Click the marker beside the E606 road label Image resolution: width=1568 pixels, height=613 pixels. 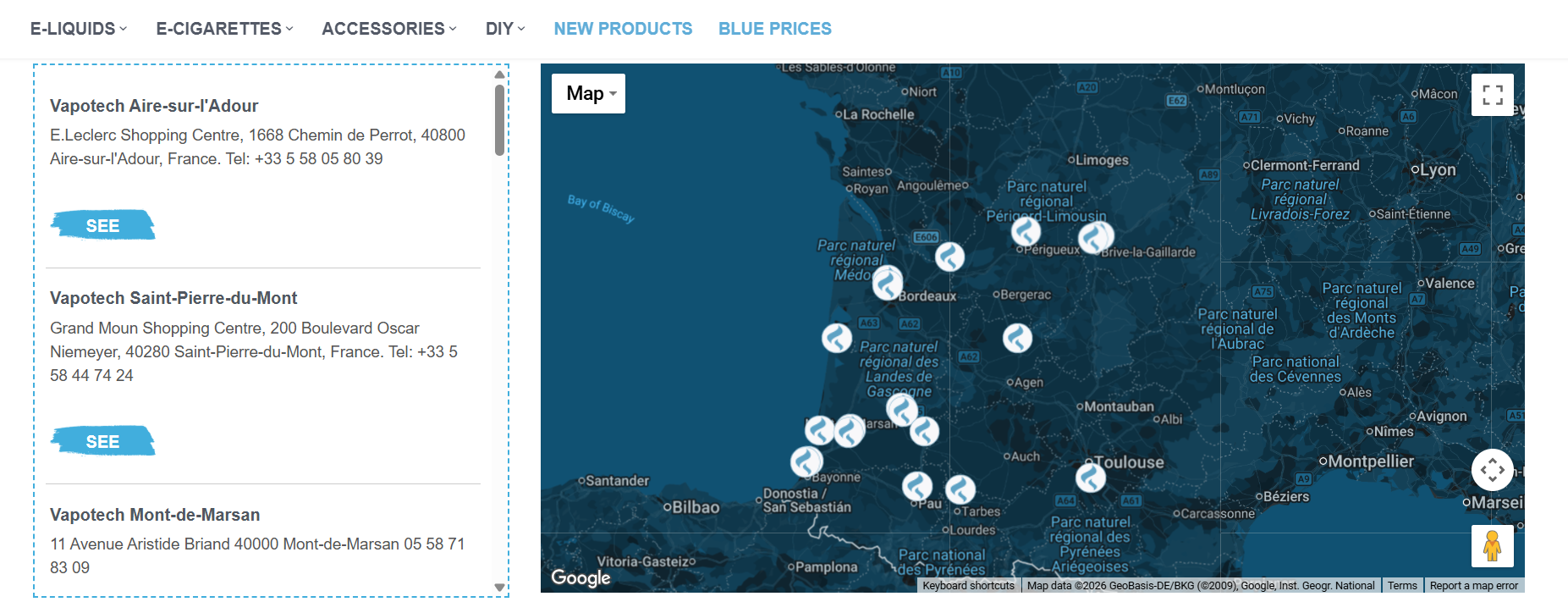[949, 256]
